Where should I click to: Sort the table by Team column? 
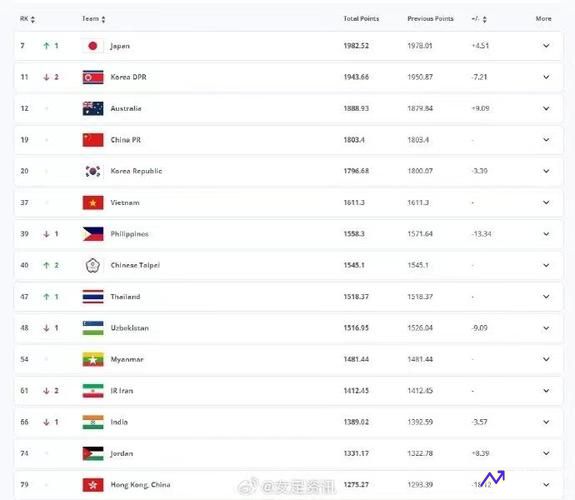pos(94,19)
